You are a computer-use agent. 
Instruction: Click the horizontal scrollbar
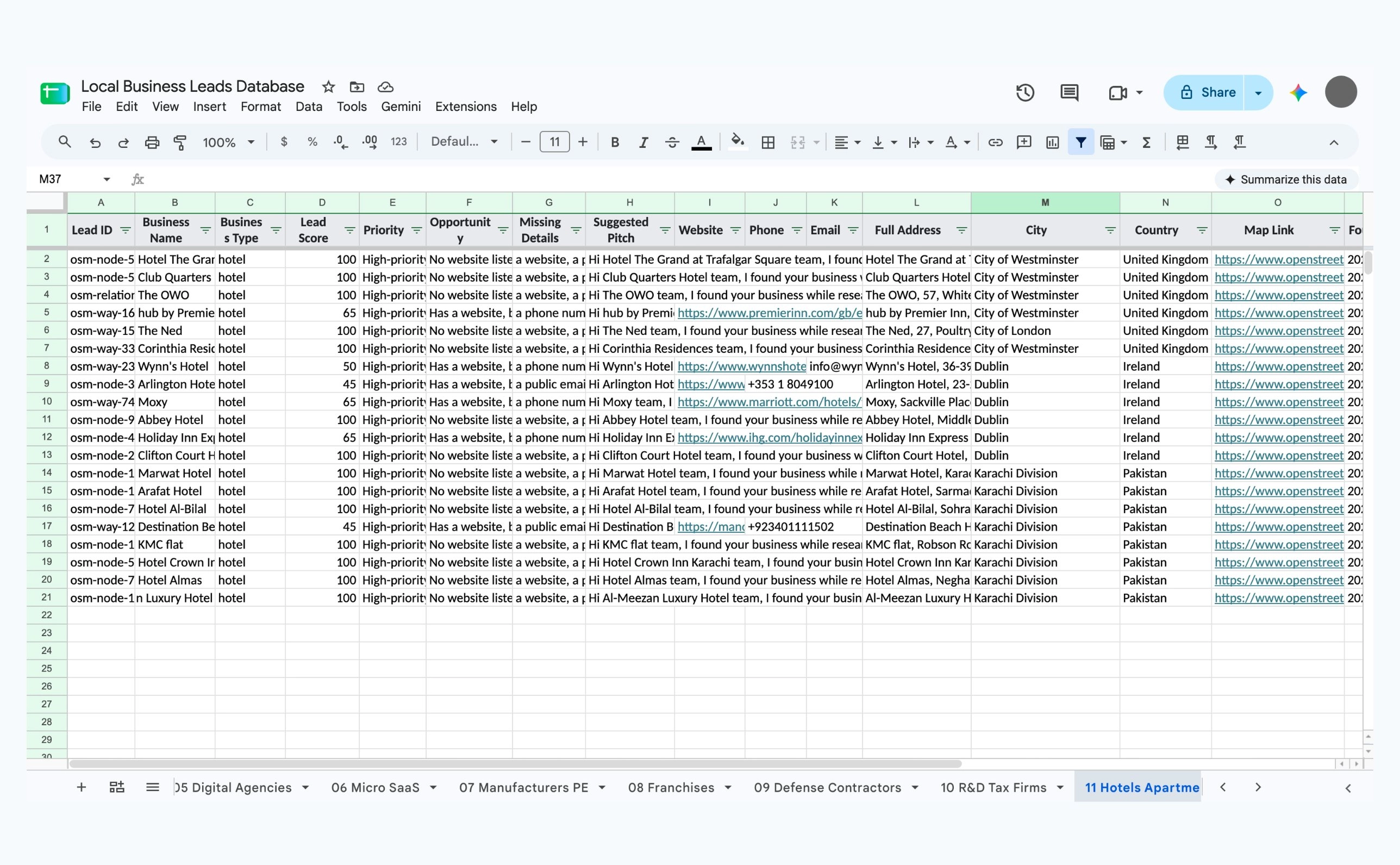[515, 764]
